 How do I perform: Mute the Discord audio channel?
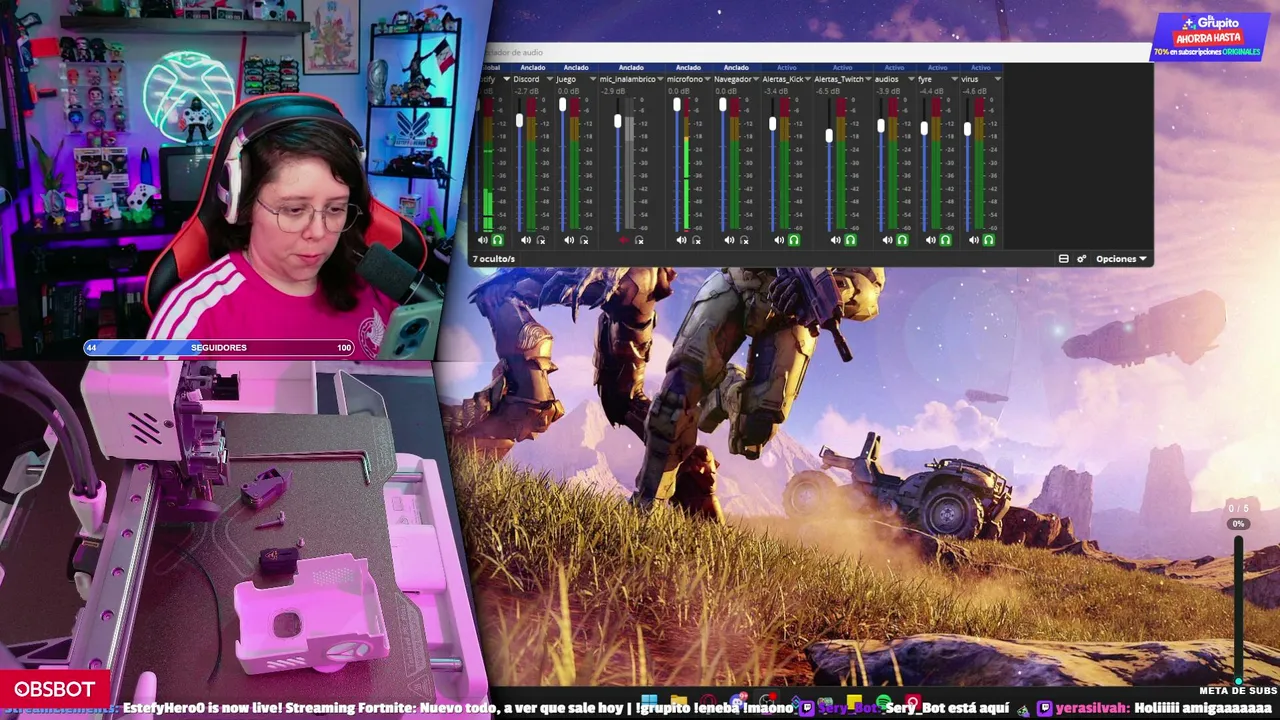[x=526, y=240]
